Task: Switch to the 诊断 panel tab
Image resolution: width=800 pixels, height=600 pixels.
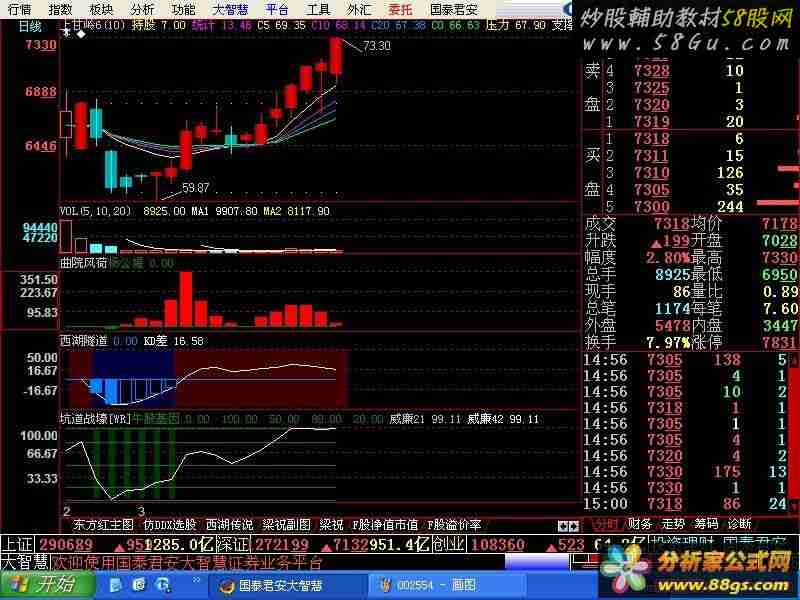Action: (x=739, y=524)
